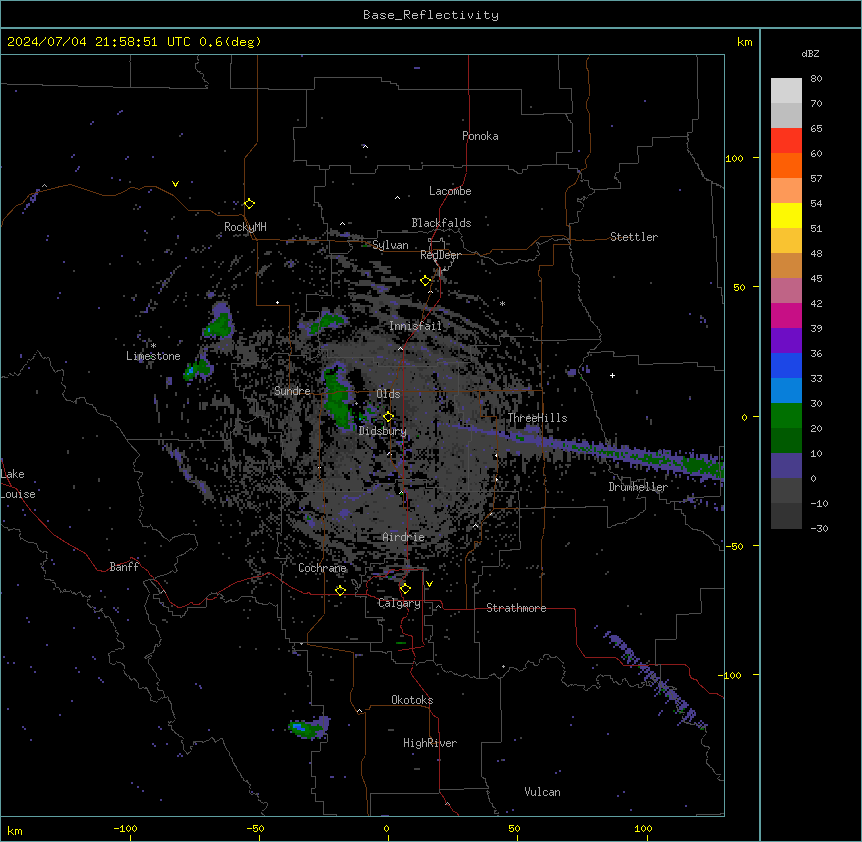Click the Innisfail city label
Image resolution: width=862 pixels, height=842 pixels.
coord(415,326)
